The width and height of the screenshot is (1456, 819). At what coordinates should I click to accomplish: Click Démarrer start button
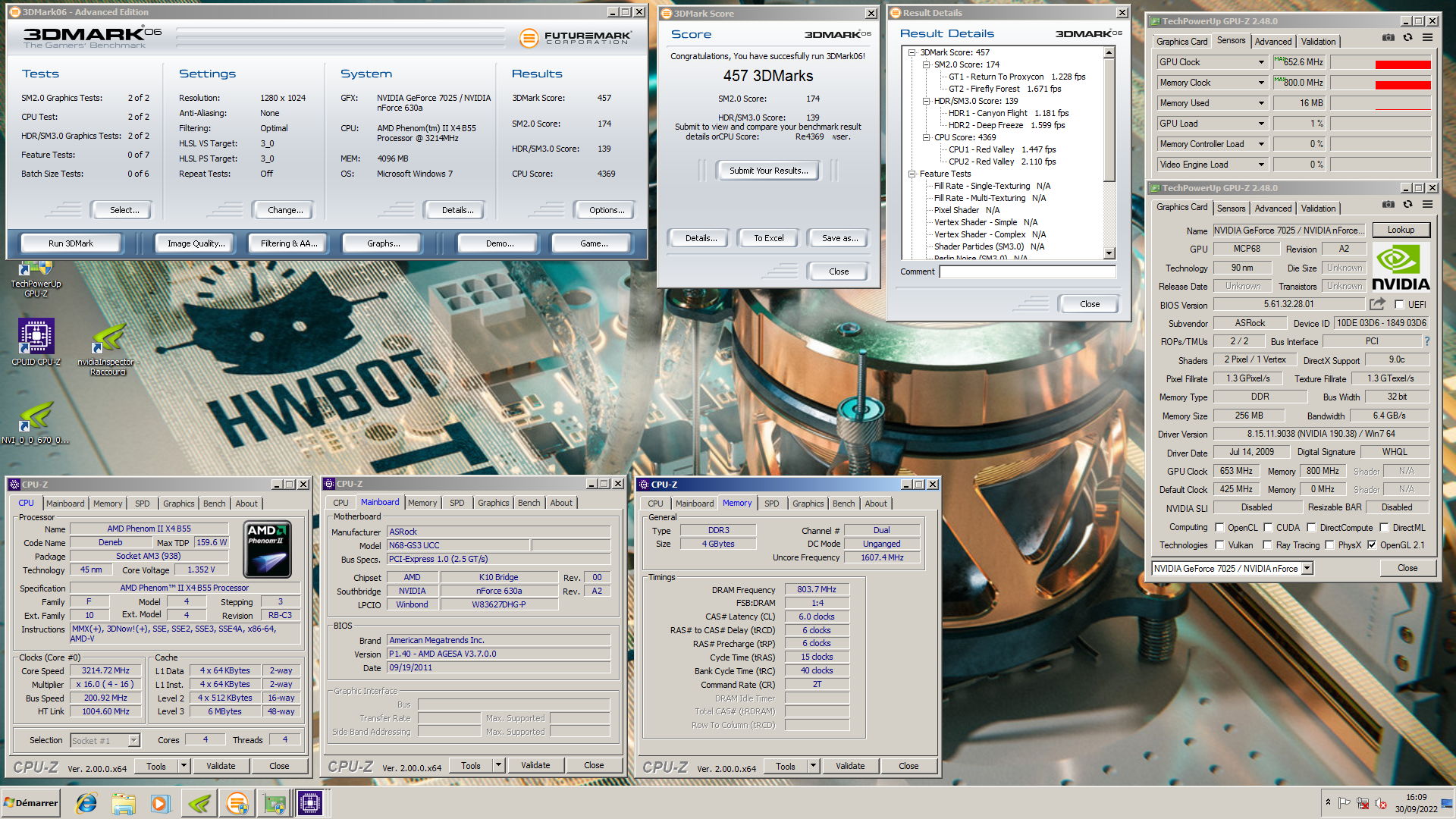(x=31, y=803)
